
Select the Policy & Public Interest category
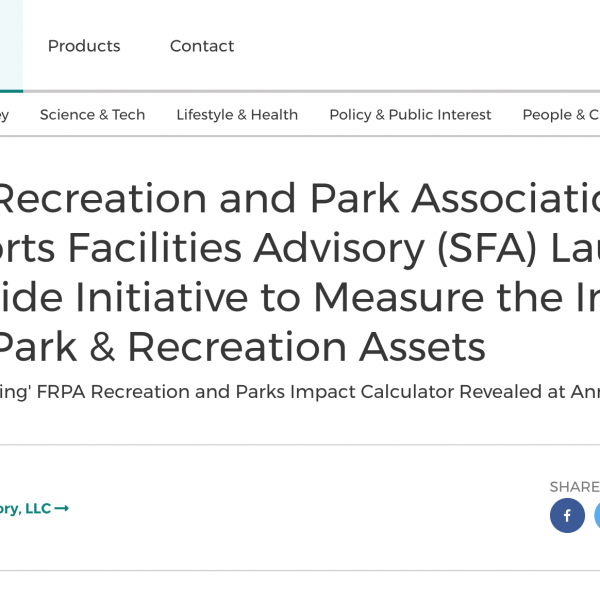(x=410, y=115)
